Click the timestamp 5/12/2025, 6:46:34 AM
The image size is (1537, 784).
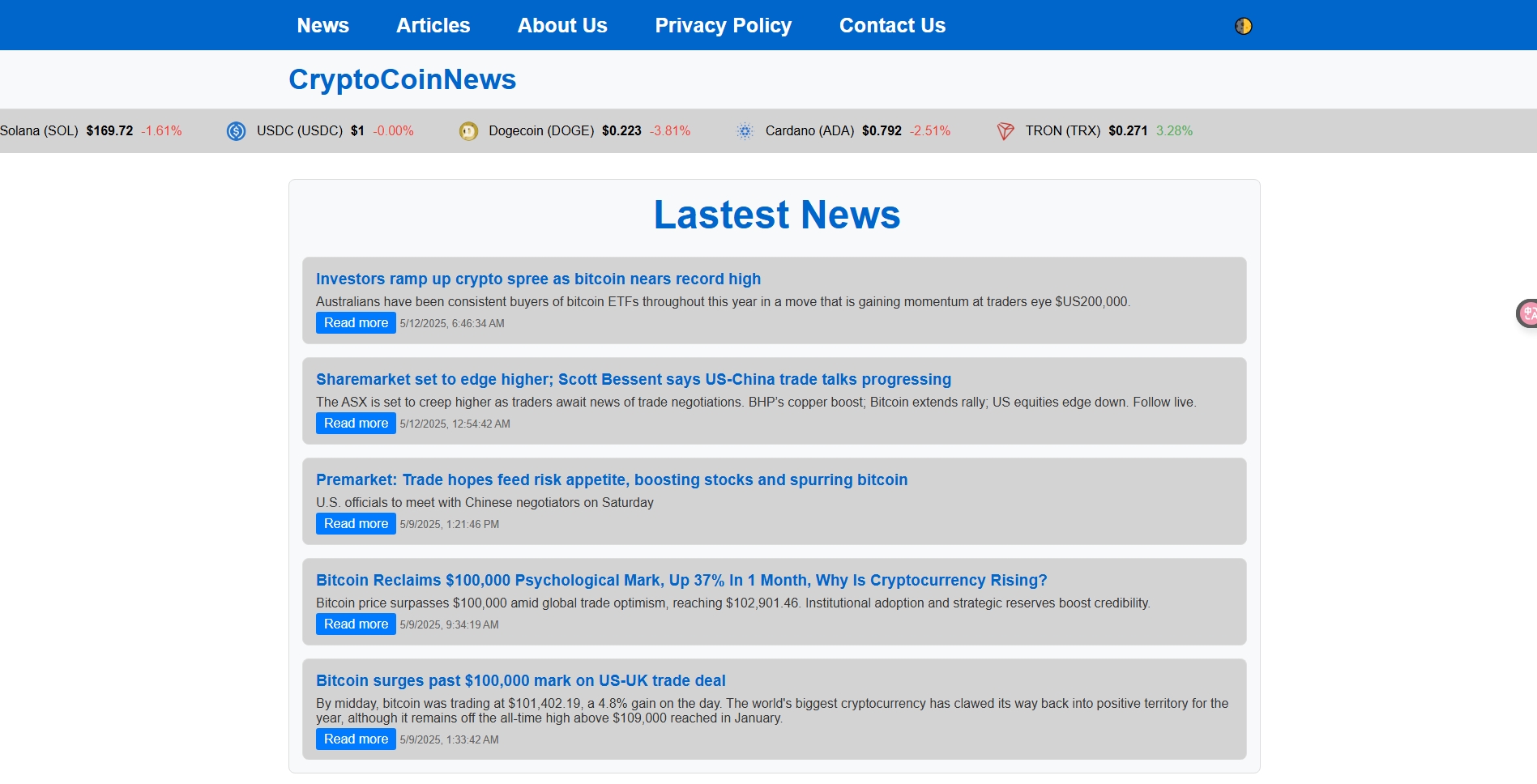pos(452,323)
